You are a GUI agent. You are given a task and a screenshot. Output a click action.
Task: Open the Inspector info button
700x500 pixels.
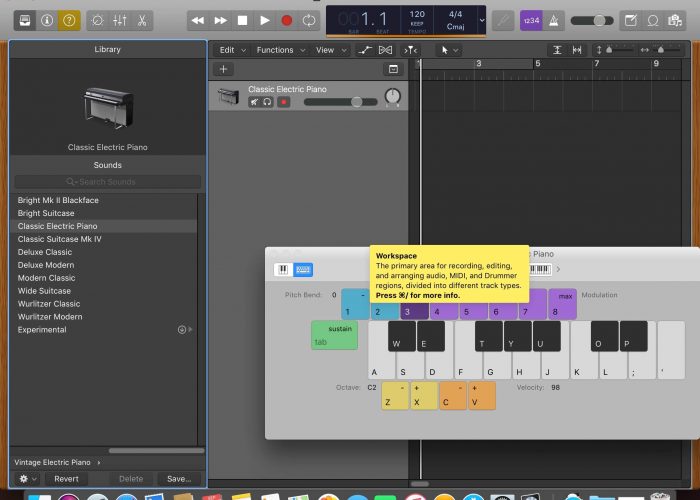(x=47, y=21)
